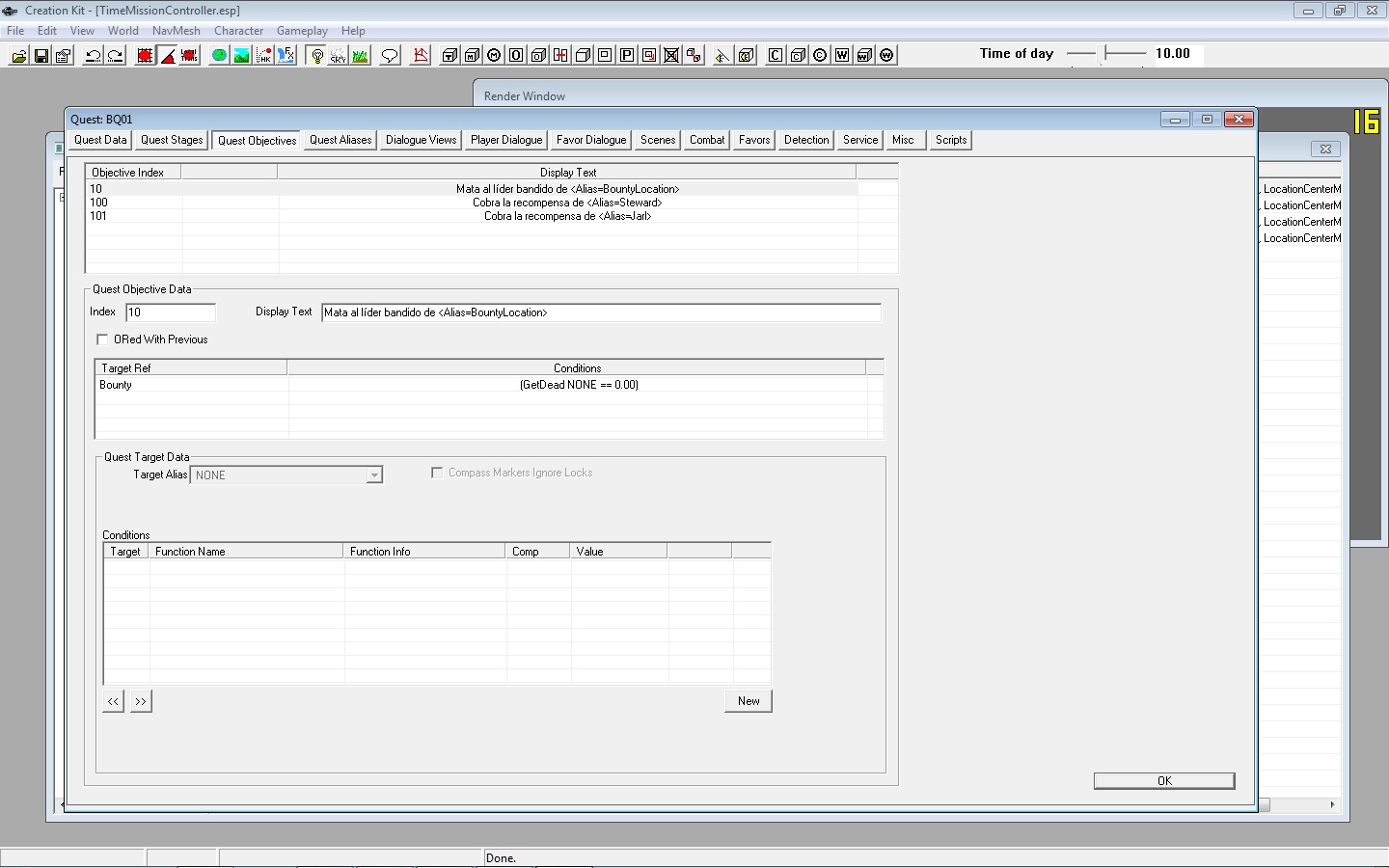Open the Target Alias dropdown
The height and width of the screenshot is (868, 1389).
click(374, 475)
